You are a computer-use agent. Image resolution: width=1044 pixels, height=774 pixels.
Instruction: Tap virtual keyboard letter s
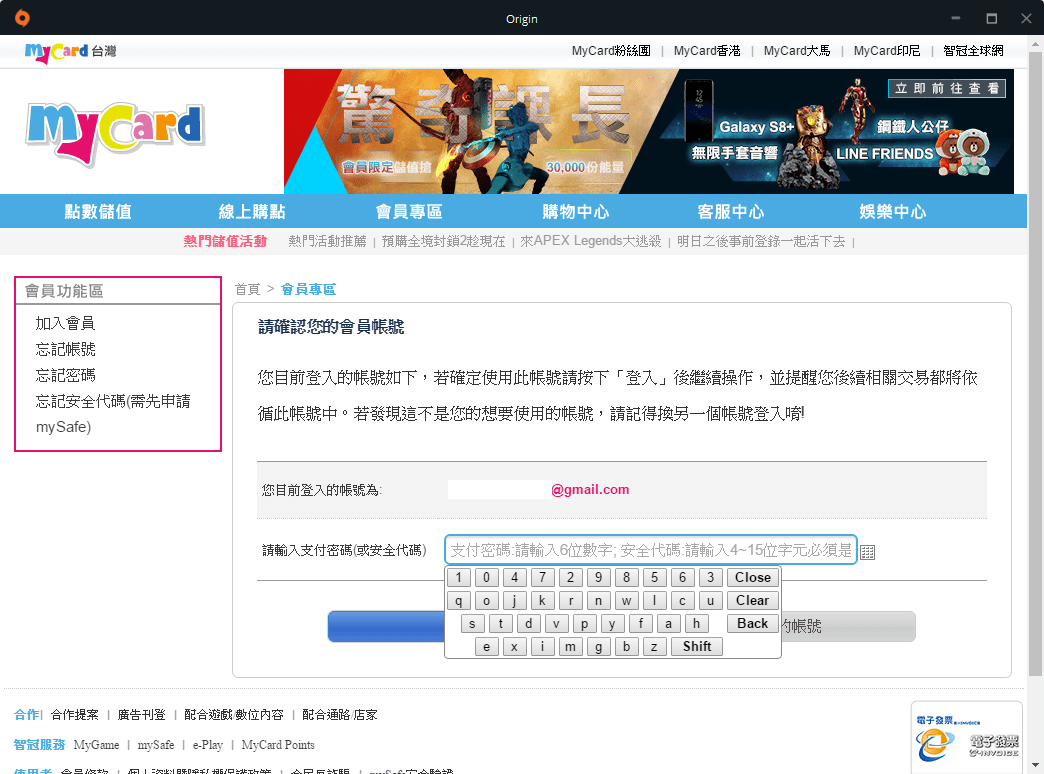[472, 623]
